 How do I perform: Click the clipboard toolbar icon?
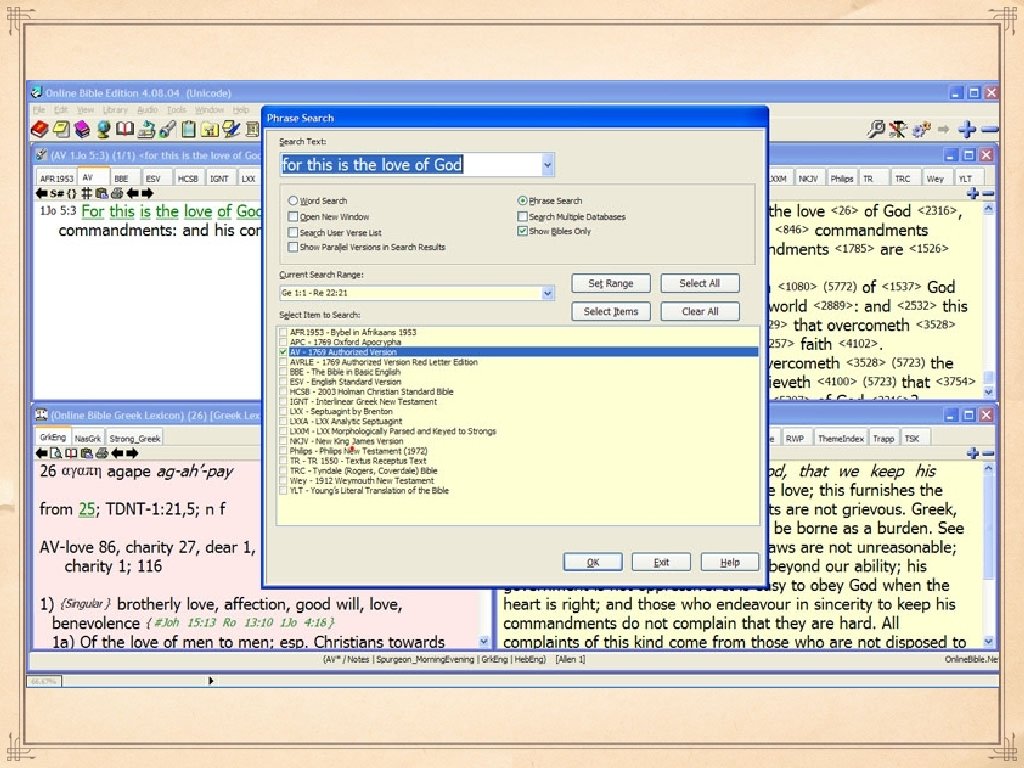coord(188,129)
